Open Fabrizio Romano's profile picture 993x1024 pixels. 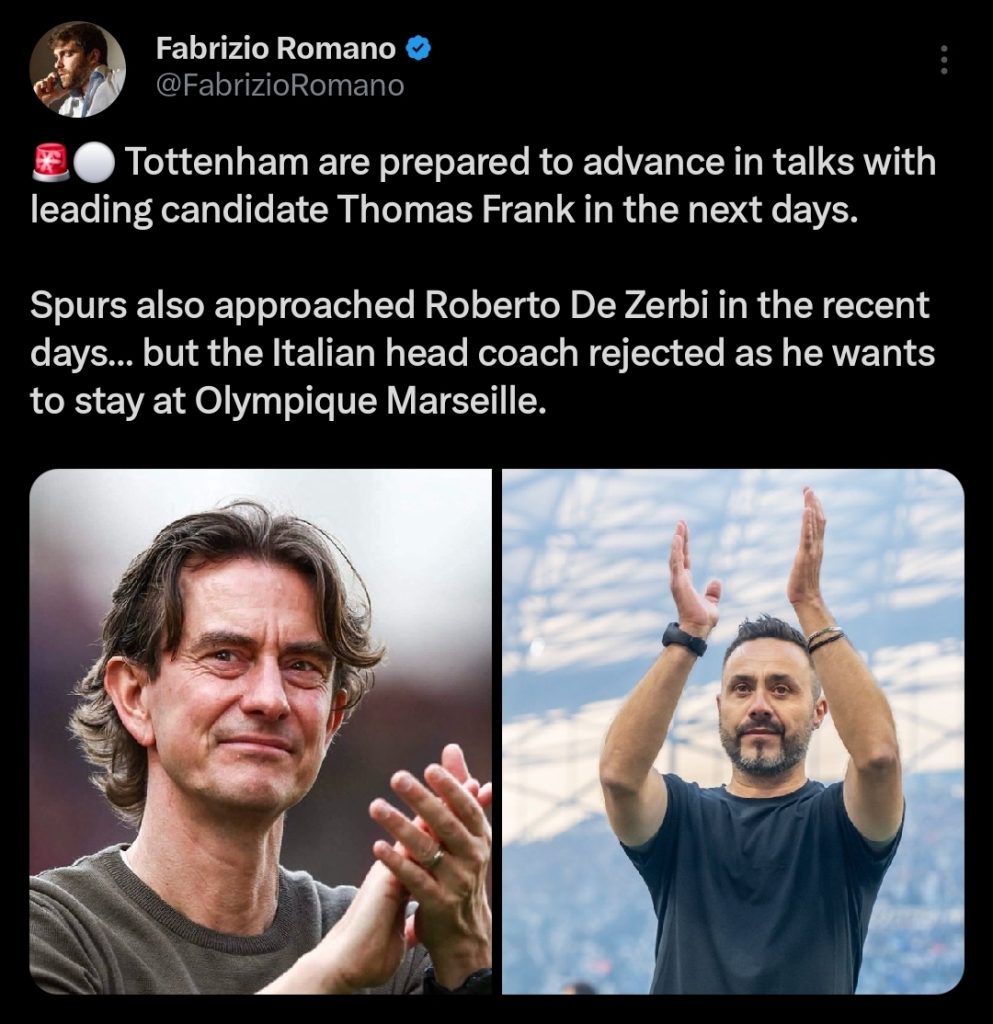pos(77,69)
